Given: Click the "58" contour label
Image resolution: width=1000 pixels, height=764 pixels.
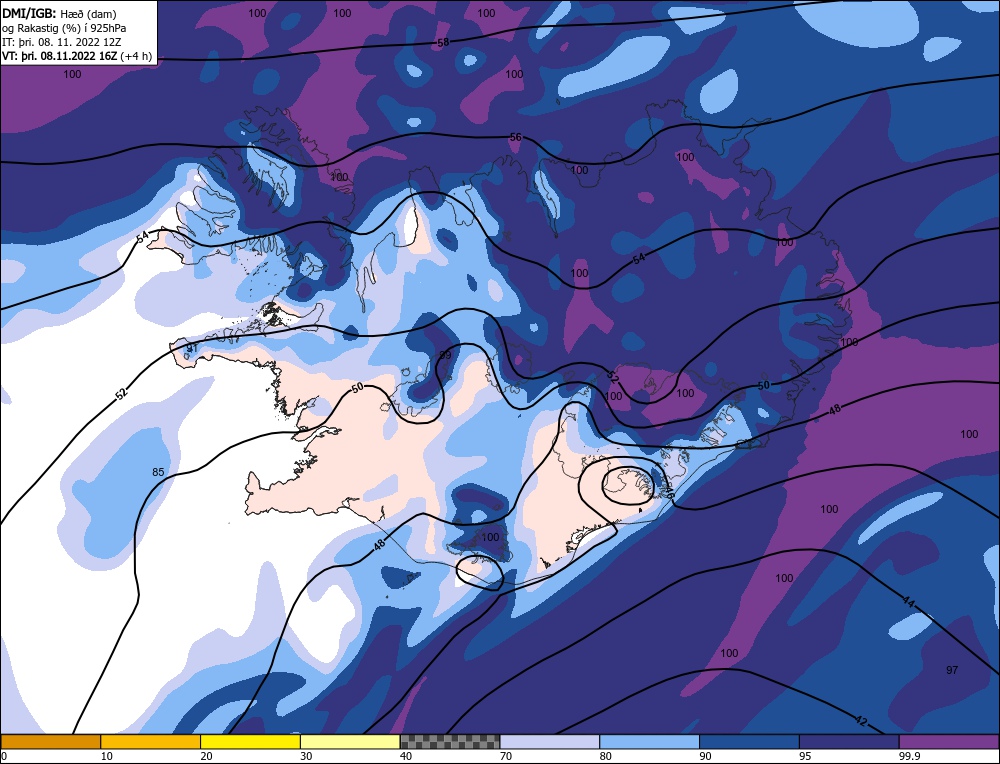Looking at the screenshot, I should point(443,43).
